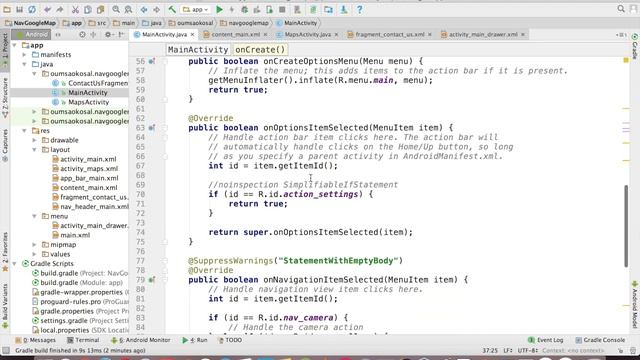Switch to fragment_contact_us.xml editor tab

[389, 35]
